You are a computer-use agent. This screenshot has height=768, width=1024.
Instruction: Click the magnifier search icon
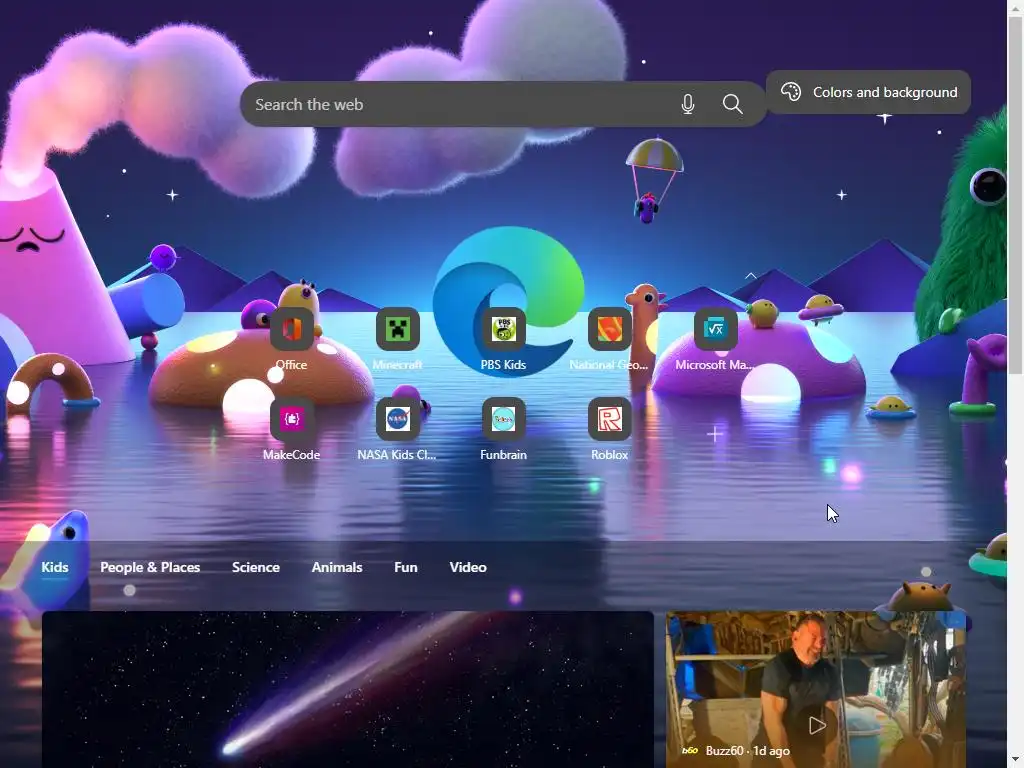pyautogui.click(x=733, y=104)
